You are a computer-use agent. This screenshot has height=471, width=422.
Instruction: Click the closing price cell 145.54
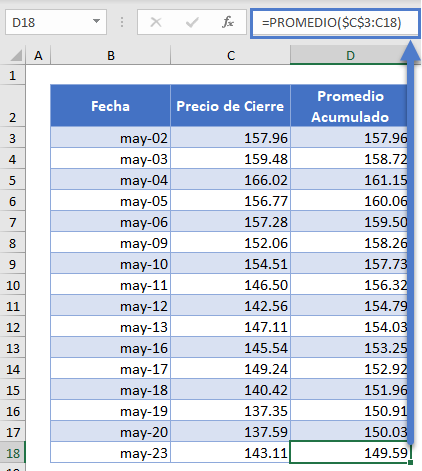pos(230,348)
